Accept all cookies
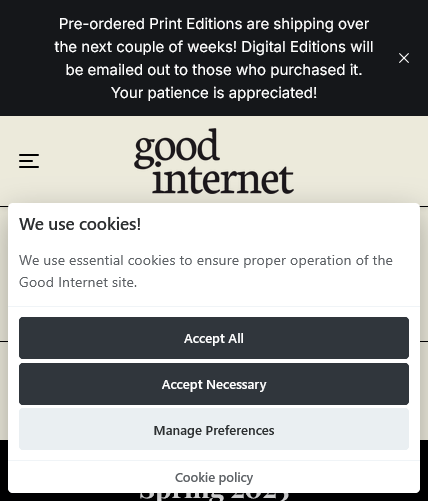Viewport: 428px width, 501px height. point(214,338)
